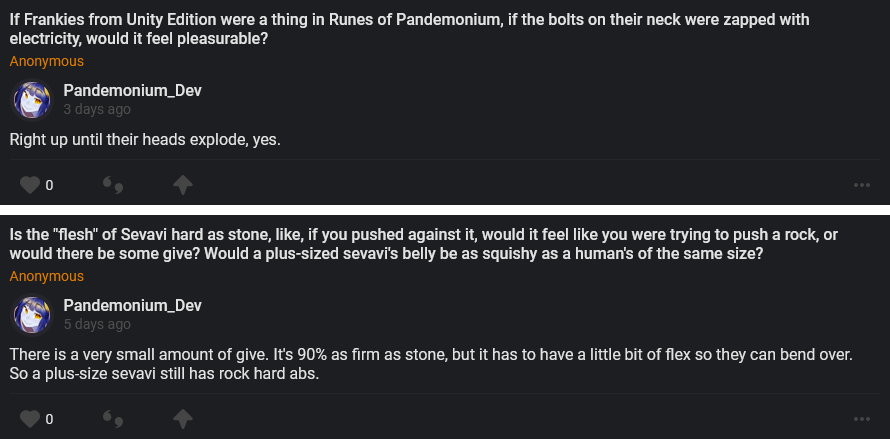The height and width of the screenshot is (439, 890).
Task: Click the like count on the Frankies answer
Action: [49, 185]
